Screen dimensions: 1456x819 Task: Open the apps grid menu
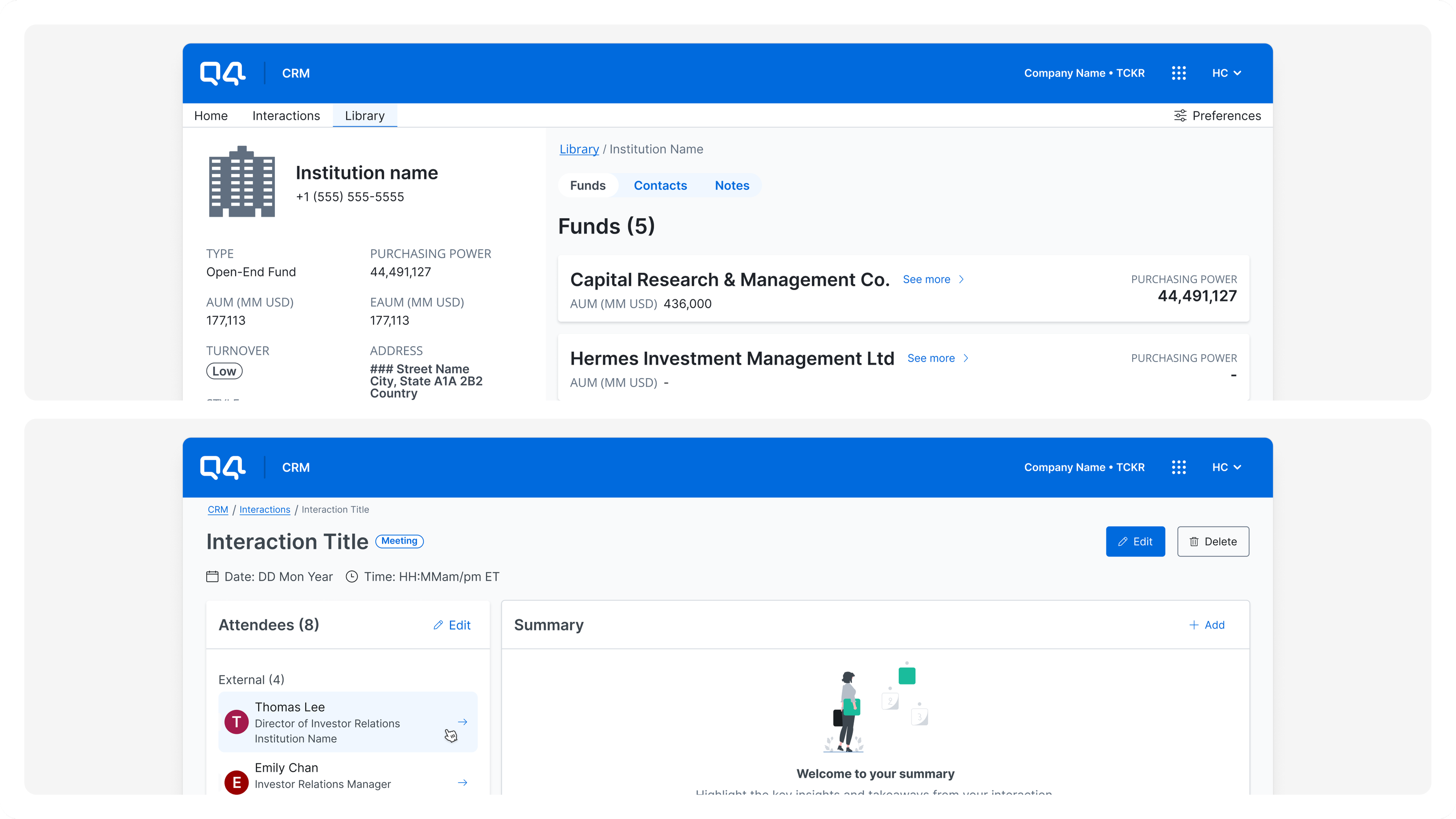click(x=1179, y=73)
